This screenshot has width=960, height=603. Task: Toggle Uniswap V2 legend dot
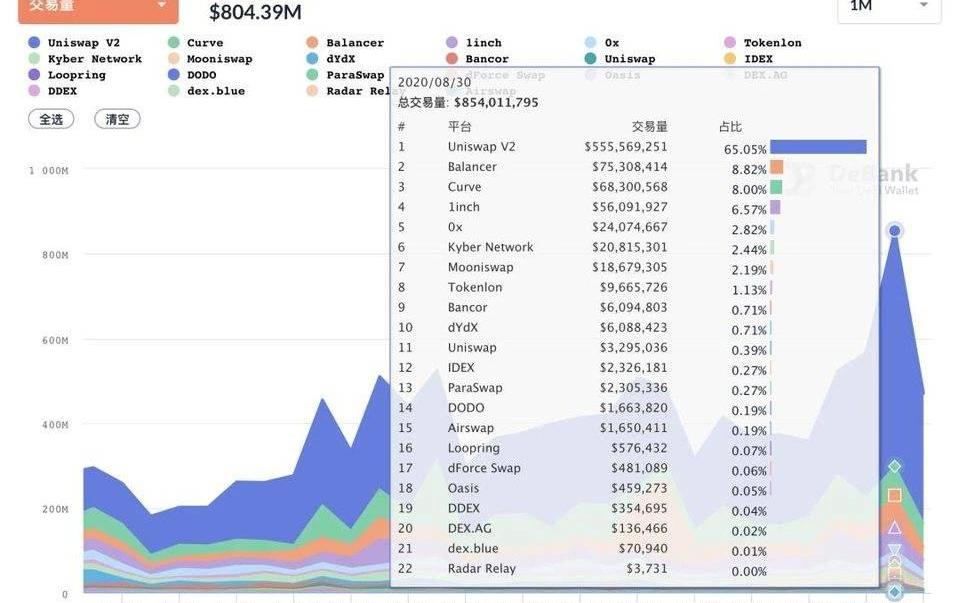pos(34,42)
